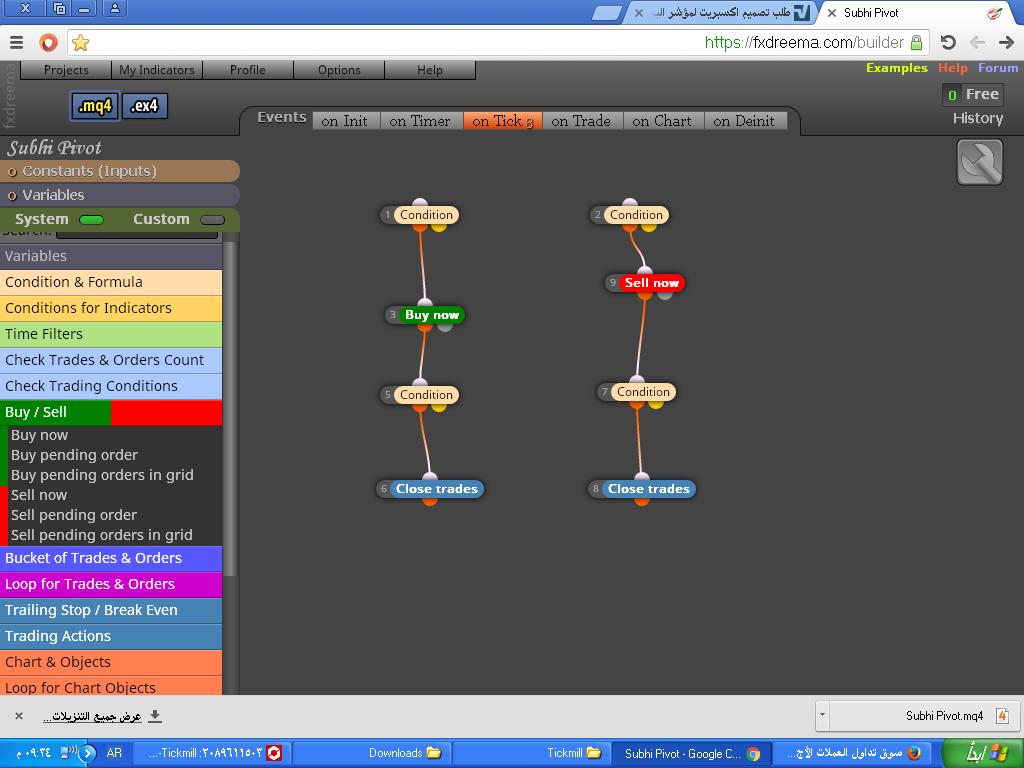Open the browser hamburger menu
This screenshot has height=768, width=1024.
16,42
